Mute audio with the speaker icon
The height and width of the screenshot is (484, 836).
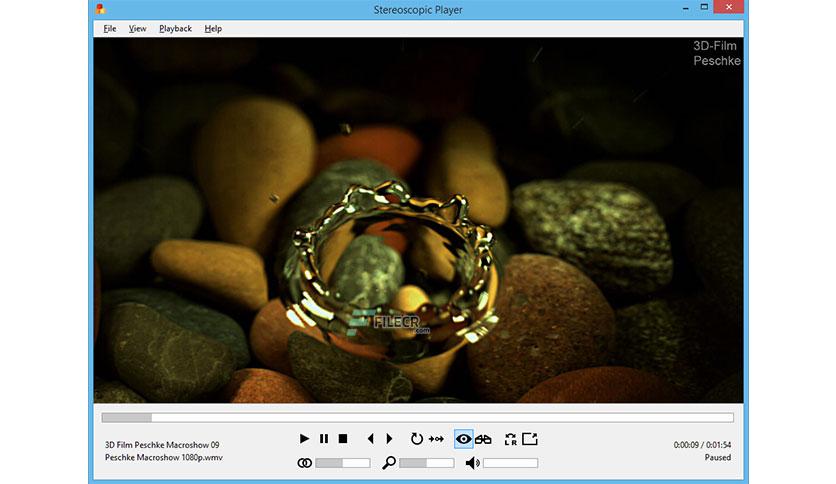coord(472,463)
